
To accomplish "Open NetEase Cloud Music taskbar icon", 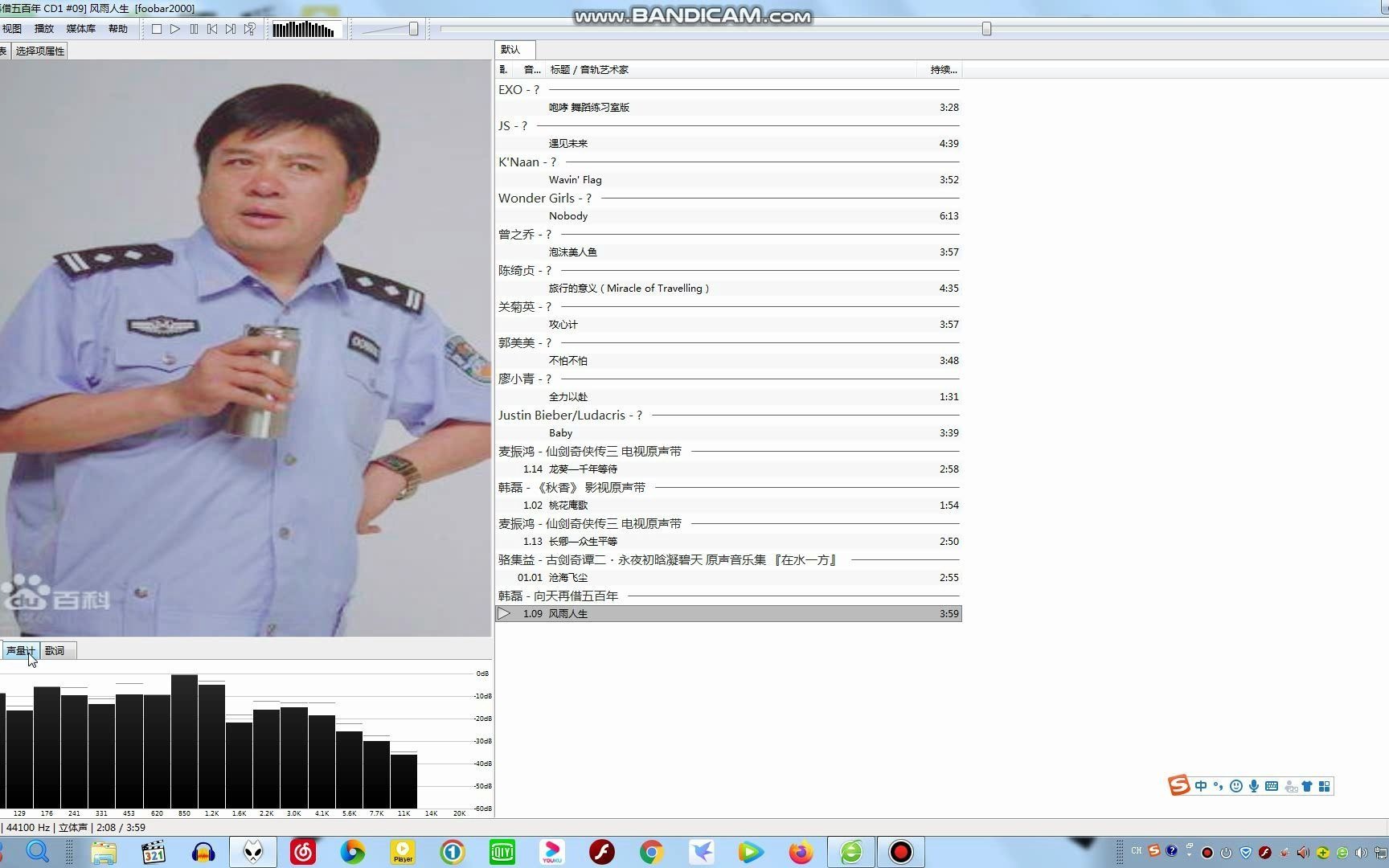I will pos(303,852).
